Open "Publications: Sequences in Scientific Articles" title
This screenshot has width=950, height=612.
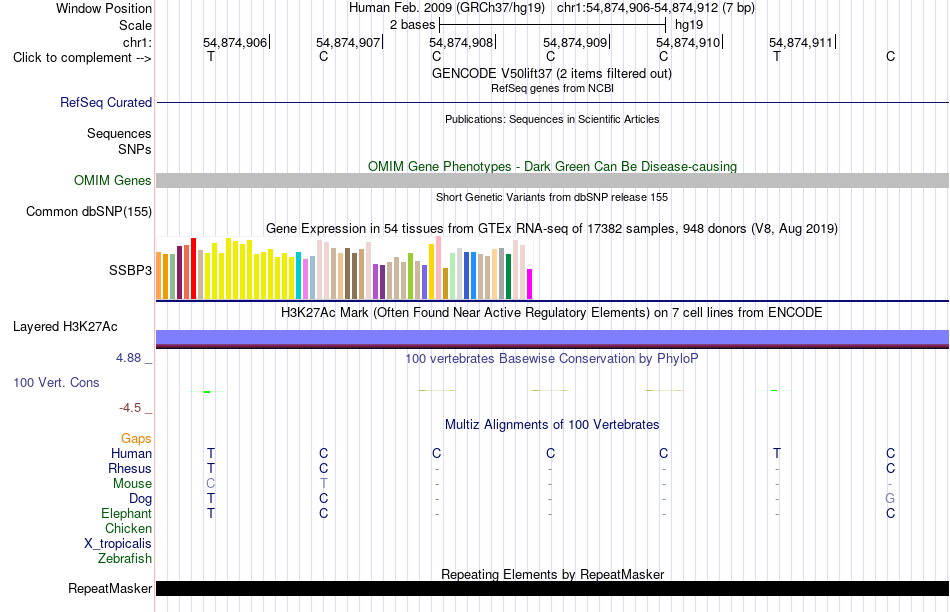pos(552,119)
